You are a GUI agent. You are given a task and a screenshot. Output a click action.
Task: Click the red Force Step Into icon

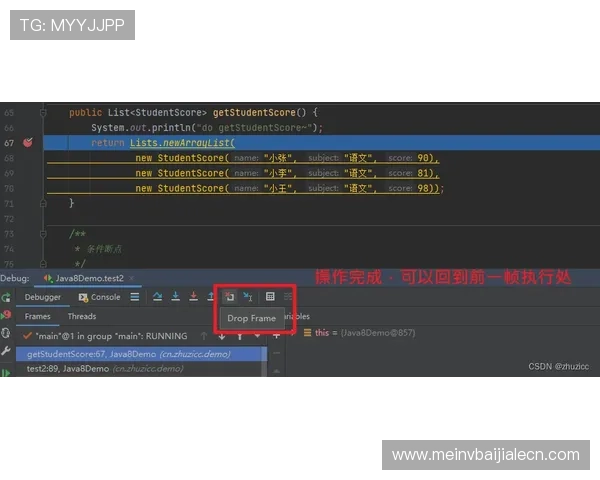point(192,297)
